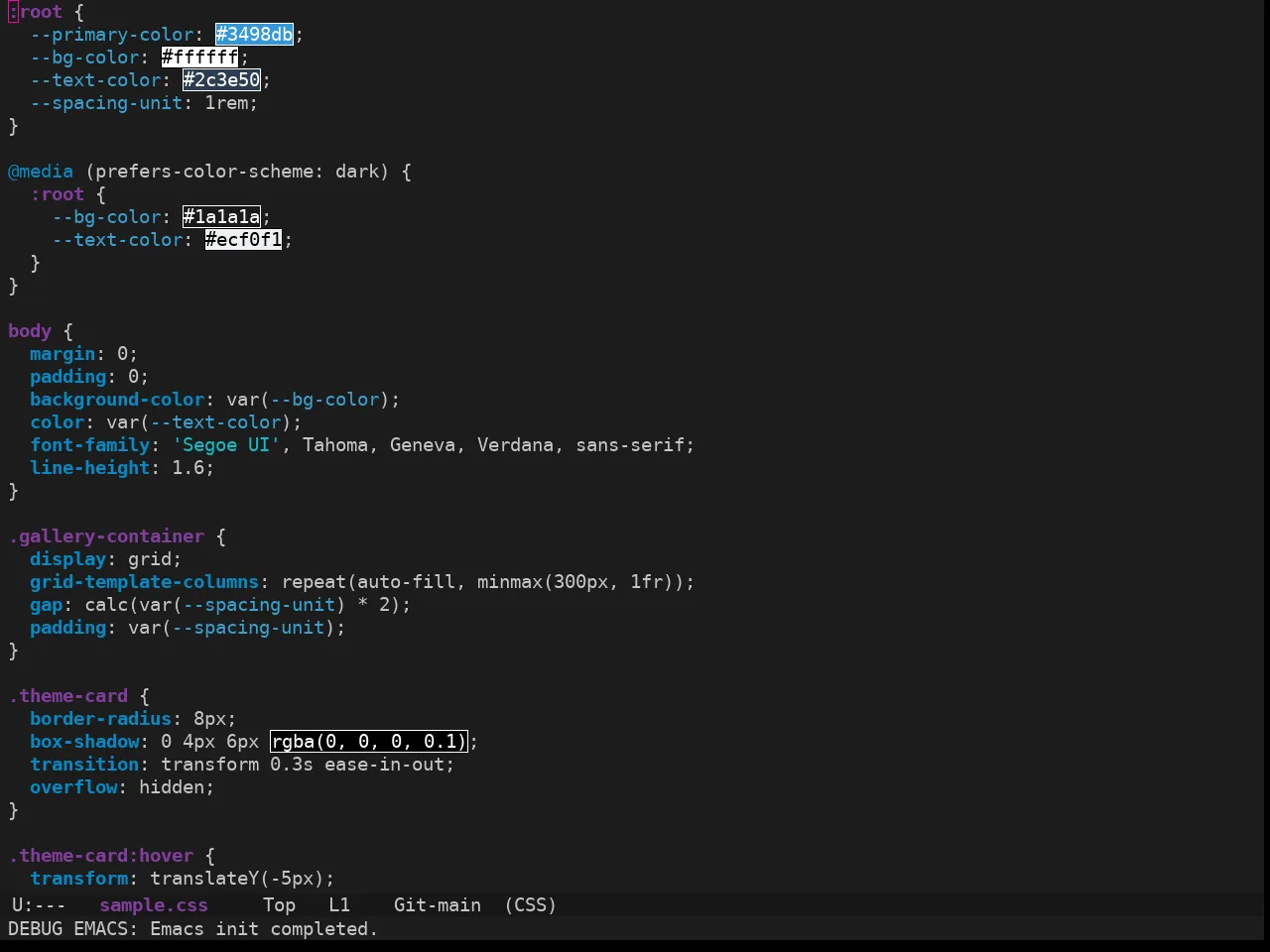This screenshot has height=952, width=1270.
Task: Click the margin property under body
Action: point(63,354)
